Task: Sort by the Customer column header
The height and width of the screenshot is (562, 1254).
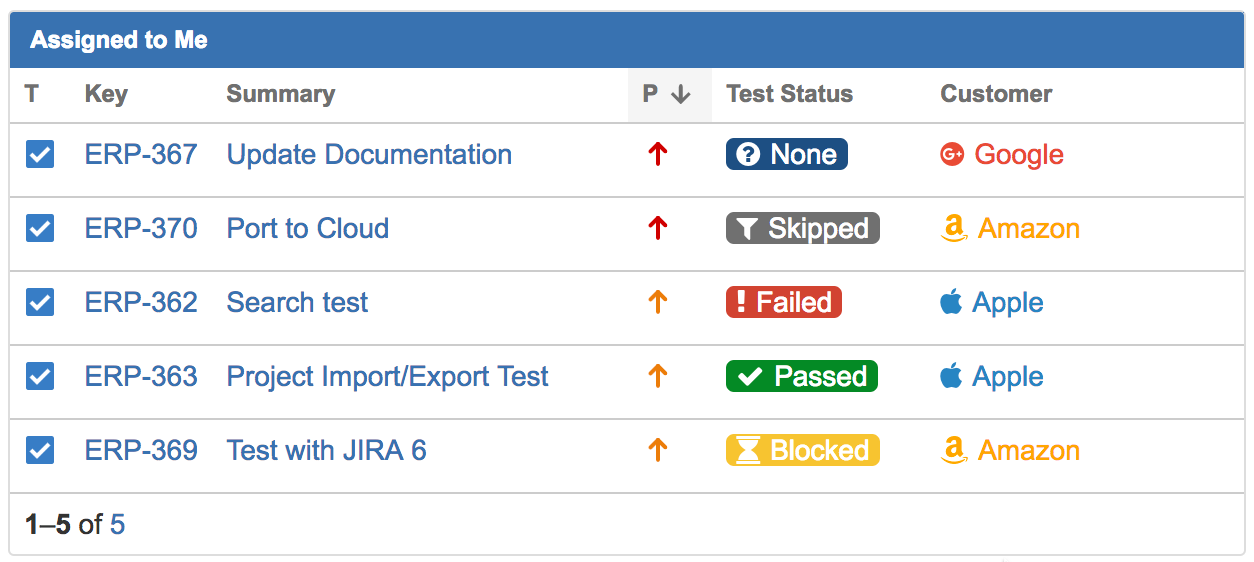Action: [x=996, y=94]
